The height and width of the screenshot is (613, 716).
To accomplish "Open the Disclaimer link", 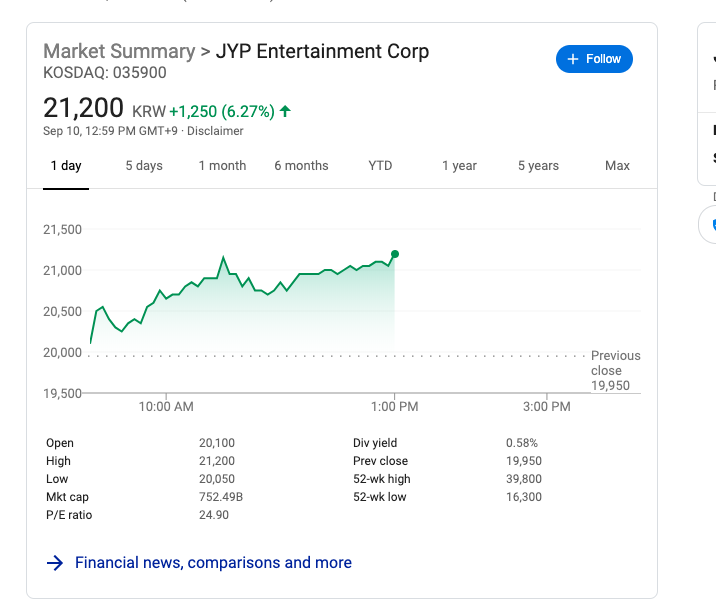I will 215,131.
